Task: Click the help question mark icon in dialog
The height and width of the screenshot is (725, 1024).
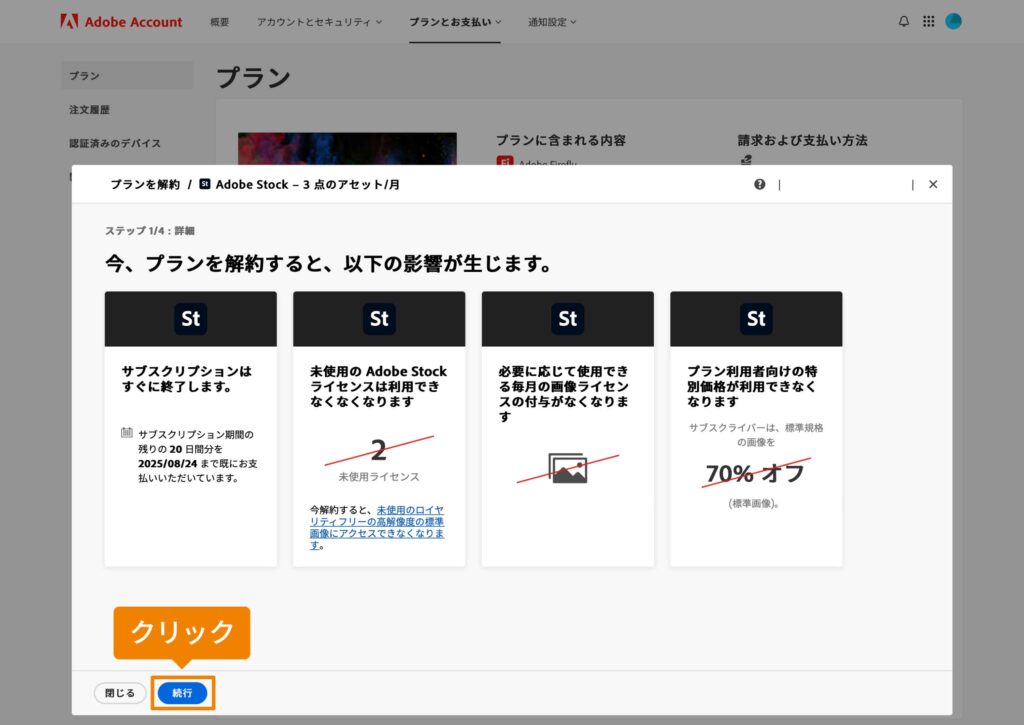Action: click(760, 184)
